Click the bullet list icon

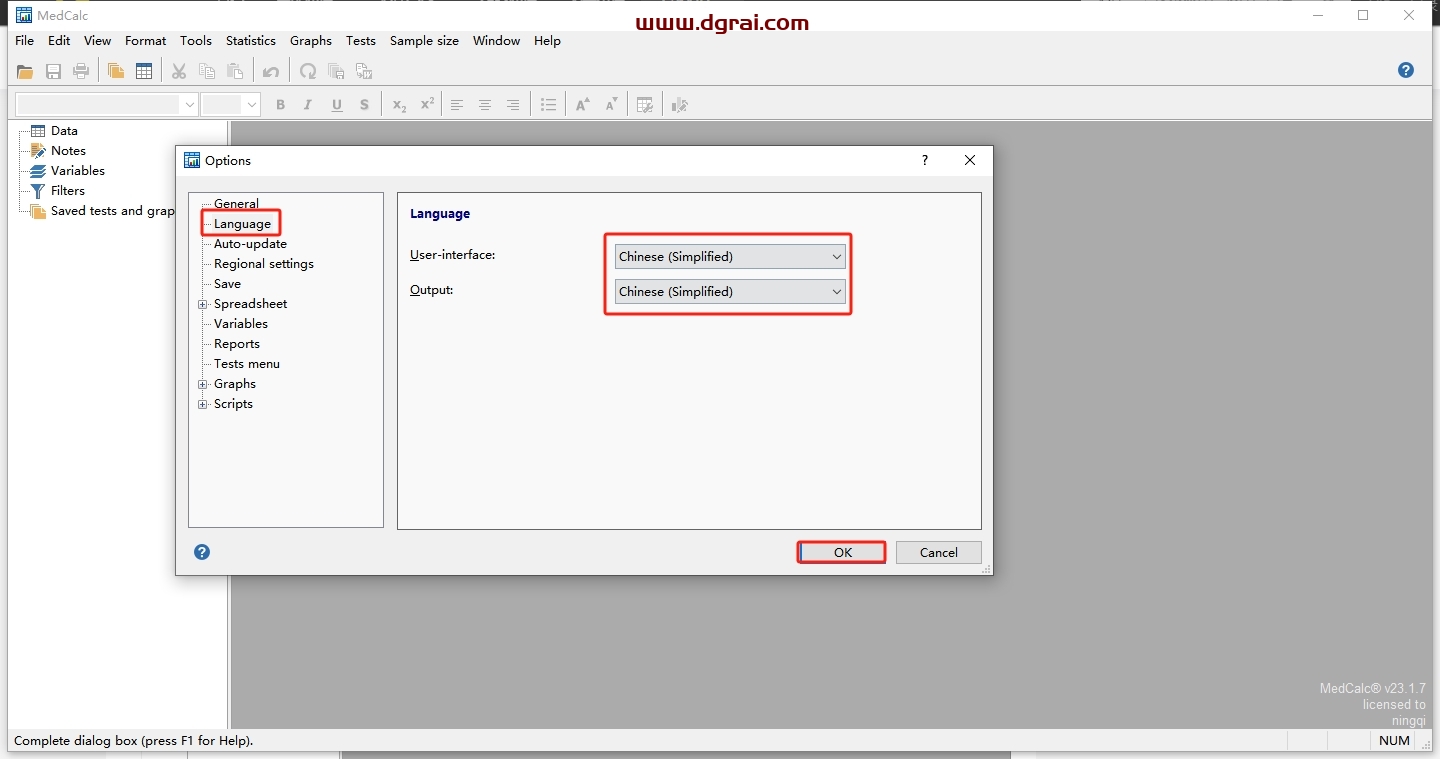tap(548, 105)
